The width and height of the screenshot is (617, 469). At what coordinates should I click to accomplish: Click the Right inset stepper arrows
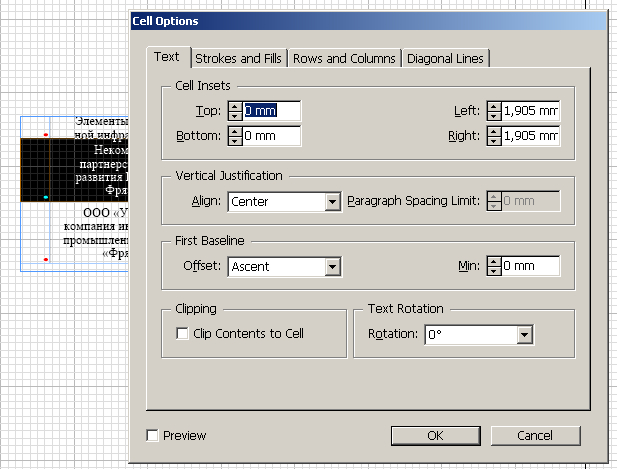(x=493, y=136)
